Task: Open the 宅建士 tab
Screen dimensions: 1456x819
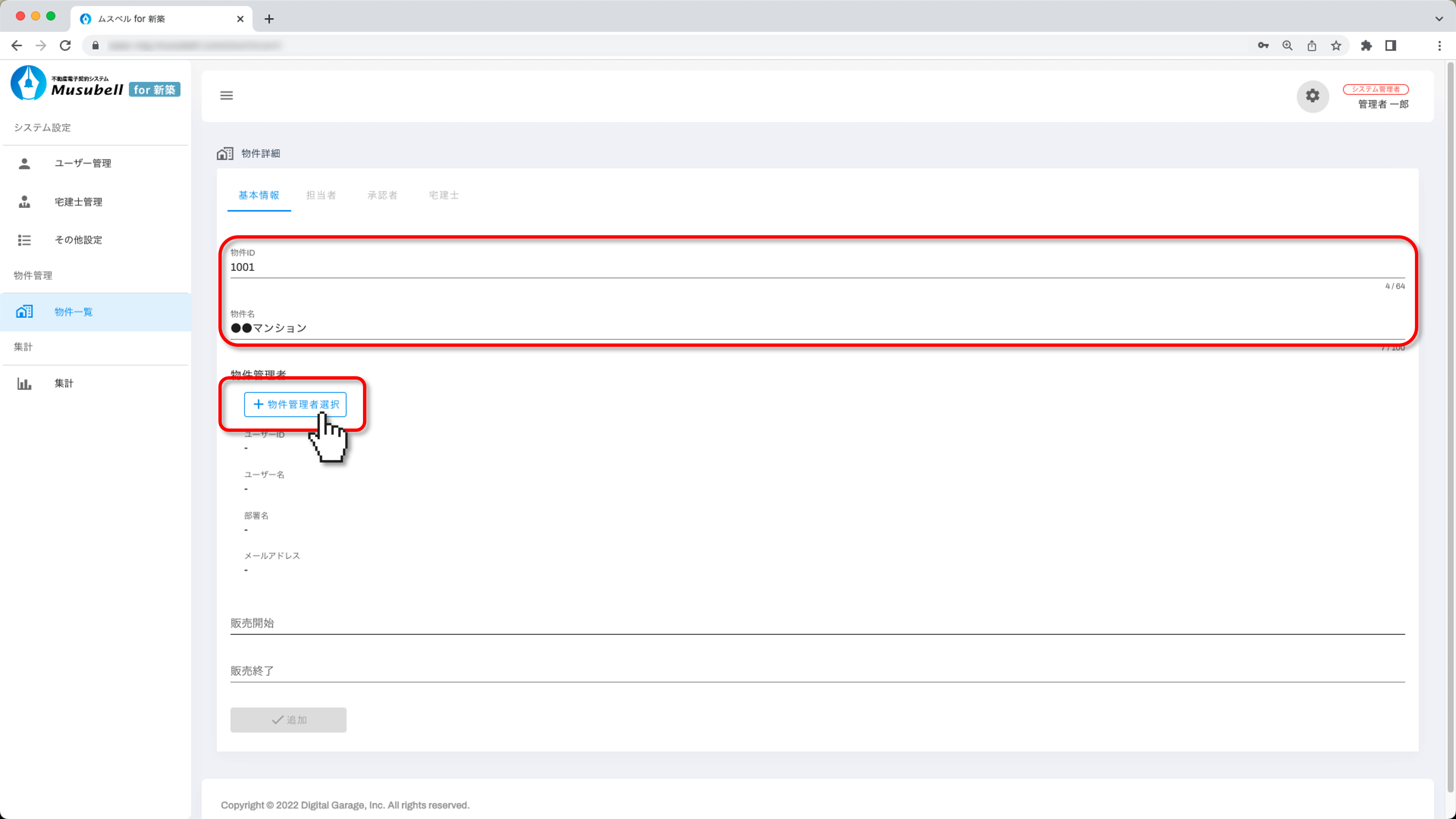Action: tap(443, 195)
